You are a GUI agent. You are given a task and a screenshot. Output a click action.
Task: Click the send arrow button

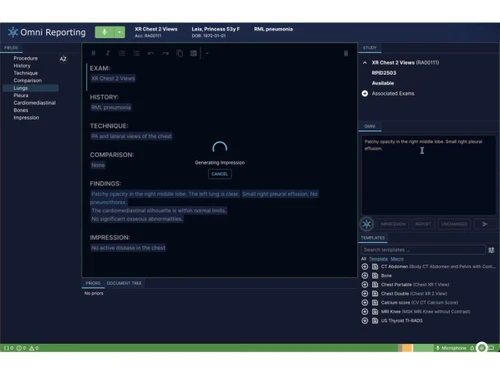tap(485, 224)
